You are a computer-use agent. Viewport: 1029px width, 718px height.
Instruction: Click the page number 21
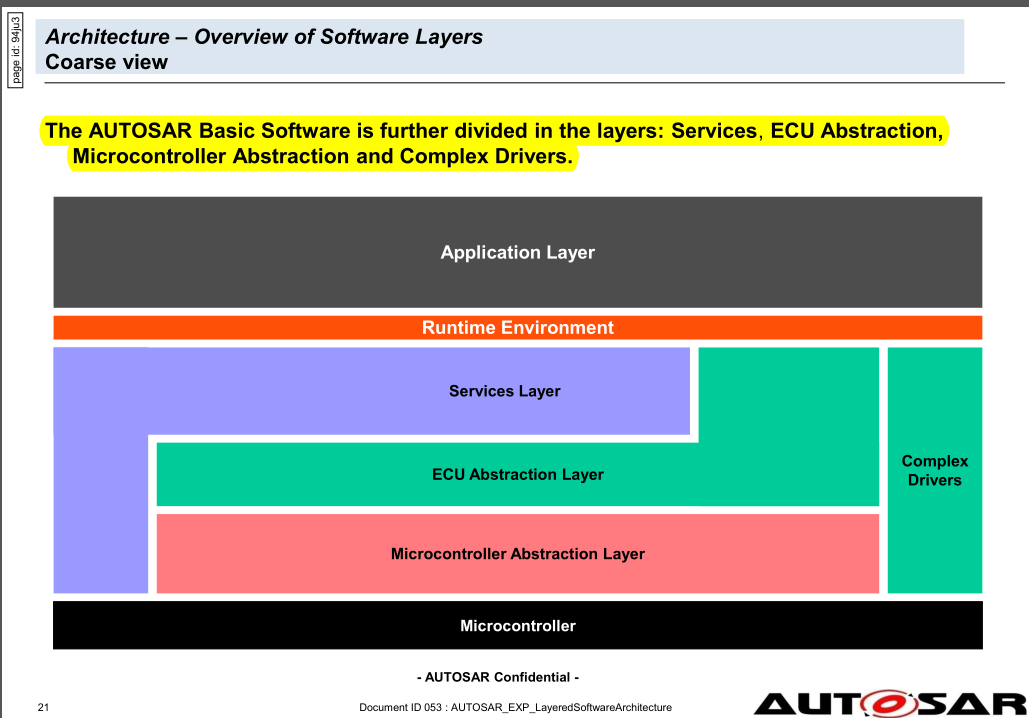point(43,706)
